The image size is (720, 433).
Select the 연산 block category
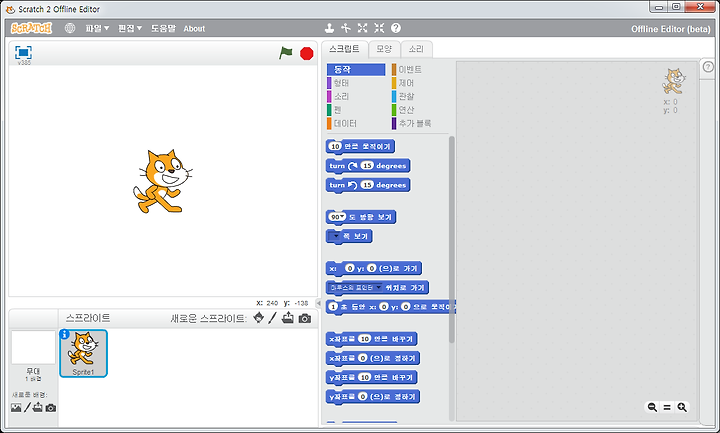tap(420, 110)
